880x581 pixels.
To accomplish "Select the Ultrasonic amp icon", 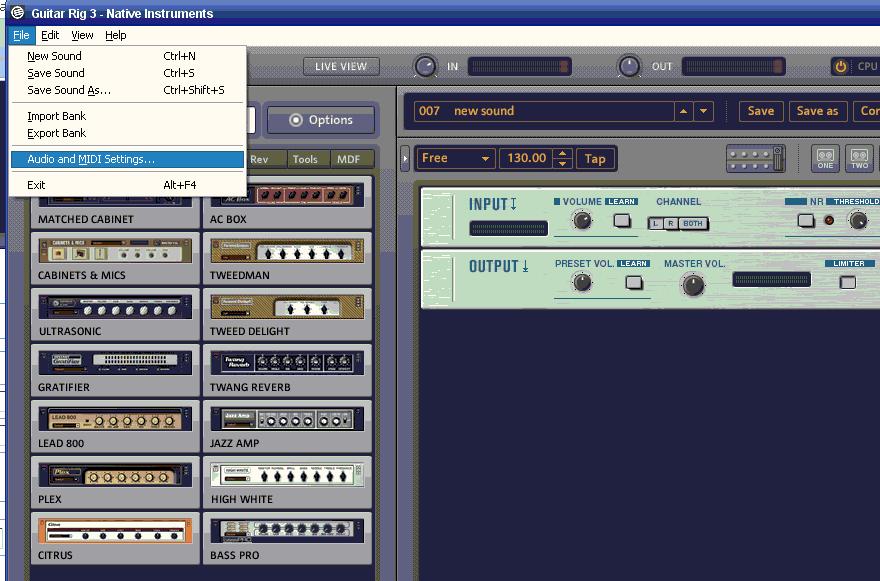I will point(115,306).
